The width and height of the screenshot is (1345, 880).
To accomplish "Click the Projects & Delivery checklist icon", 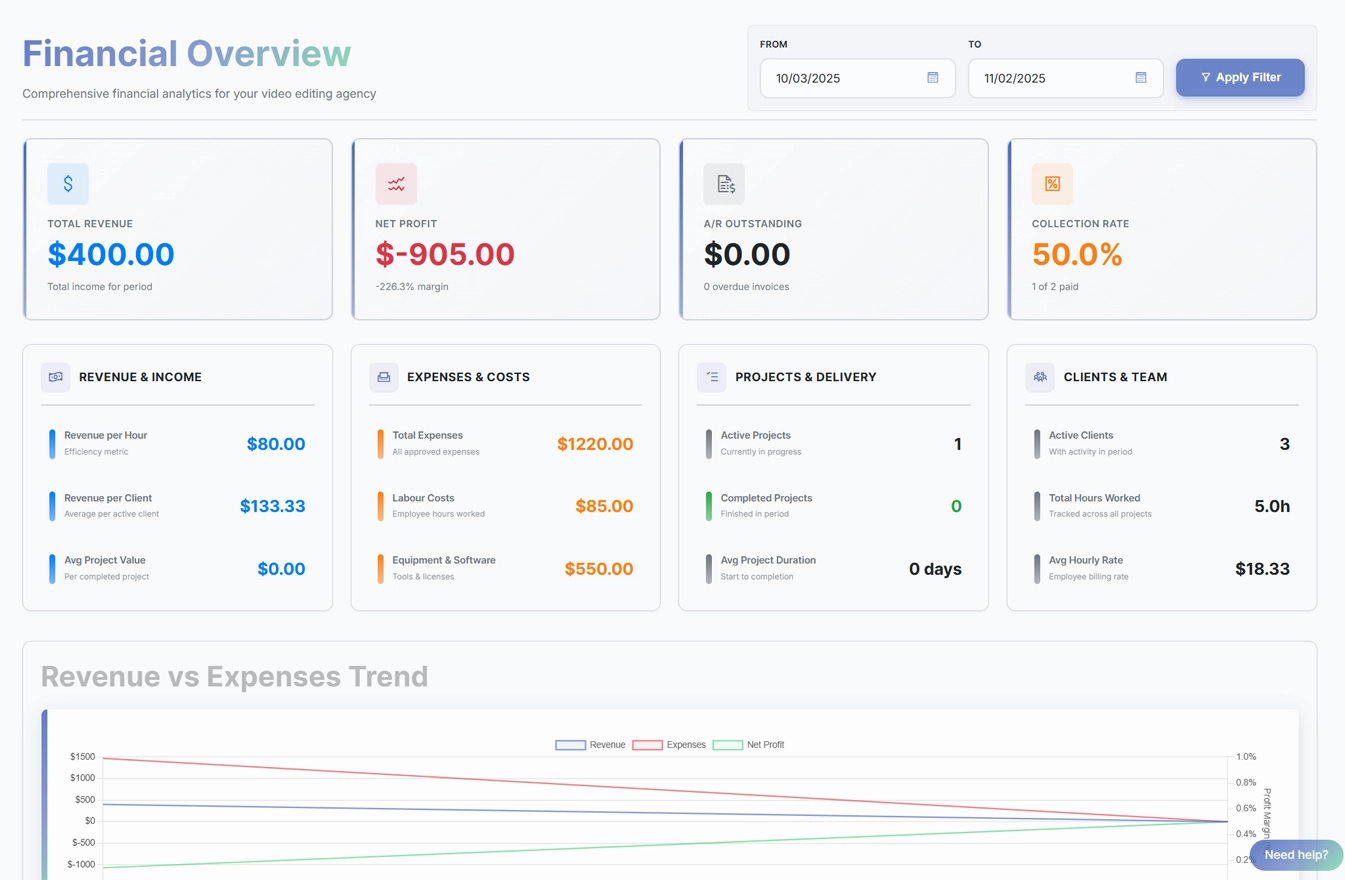I will pos(711,377).
